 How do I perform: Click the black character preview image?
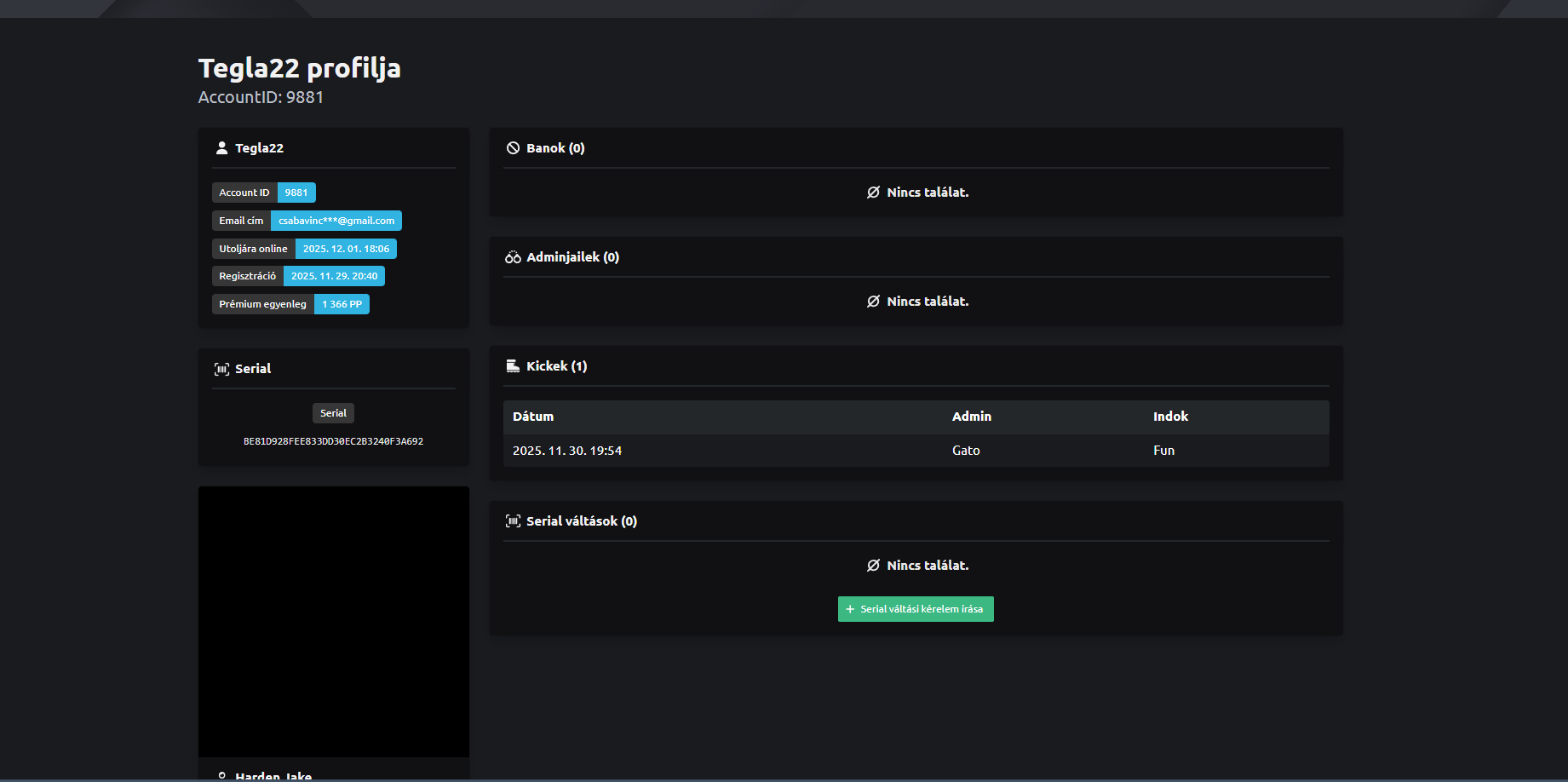[x=333, y=621]
